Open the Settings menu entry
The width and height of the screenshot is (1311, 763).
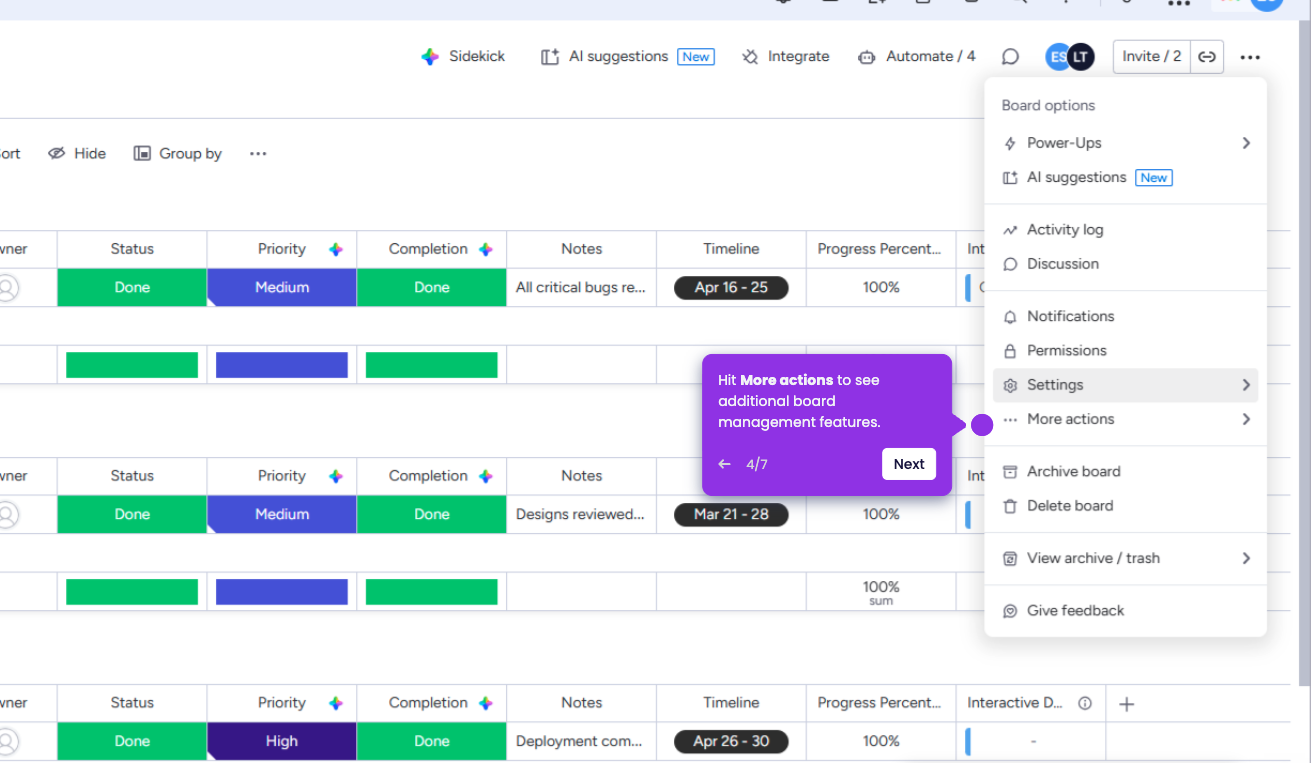(x=1126, y=385)
